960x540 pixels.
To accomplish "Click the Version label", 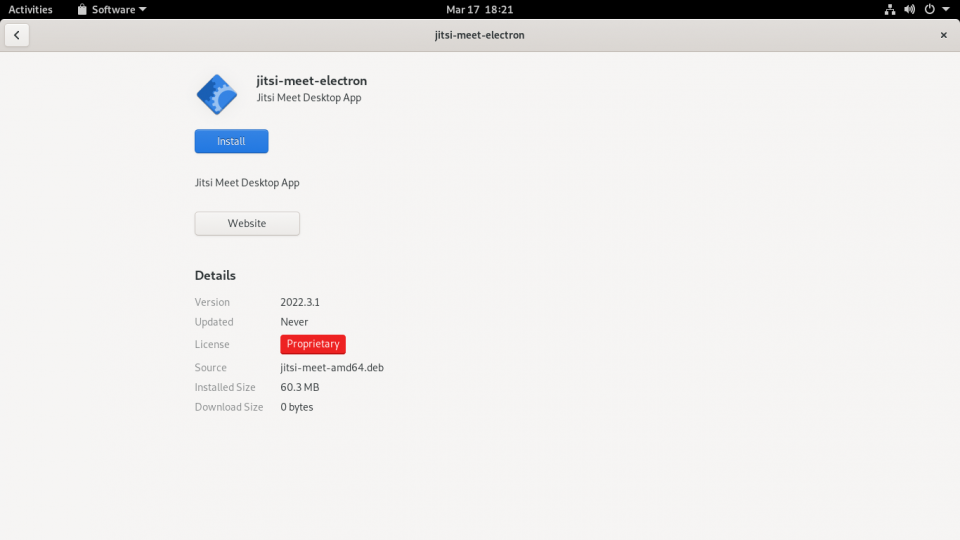I will [212, 302].
